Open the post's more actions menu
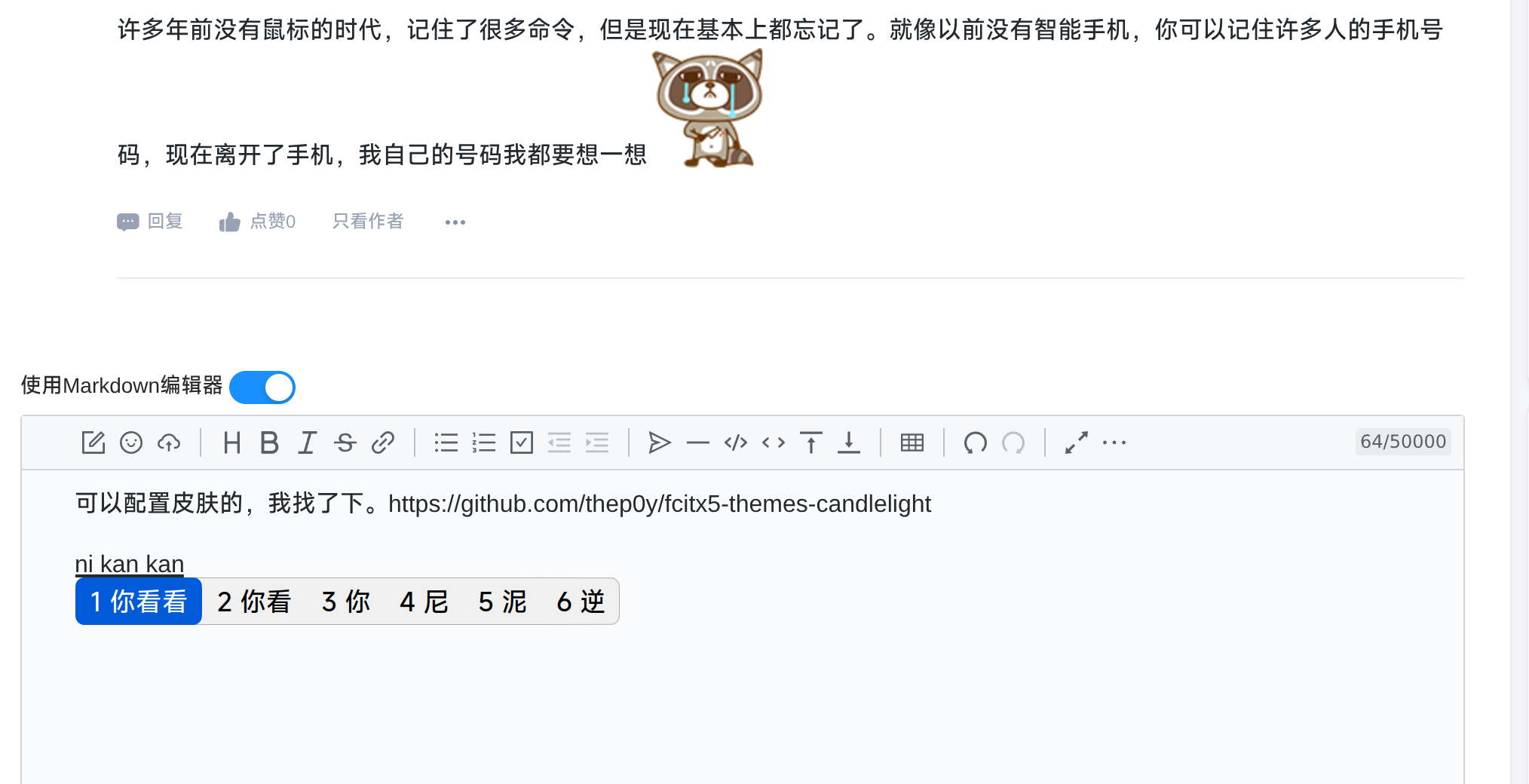 (455, 222)
